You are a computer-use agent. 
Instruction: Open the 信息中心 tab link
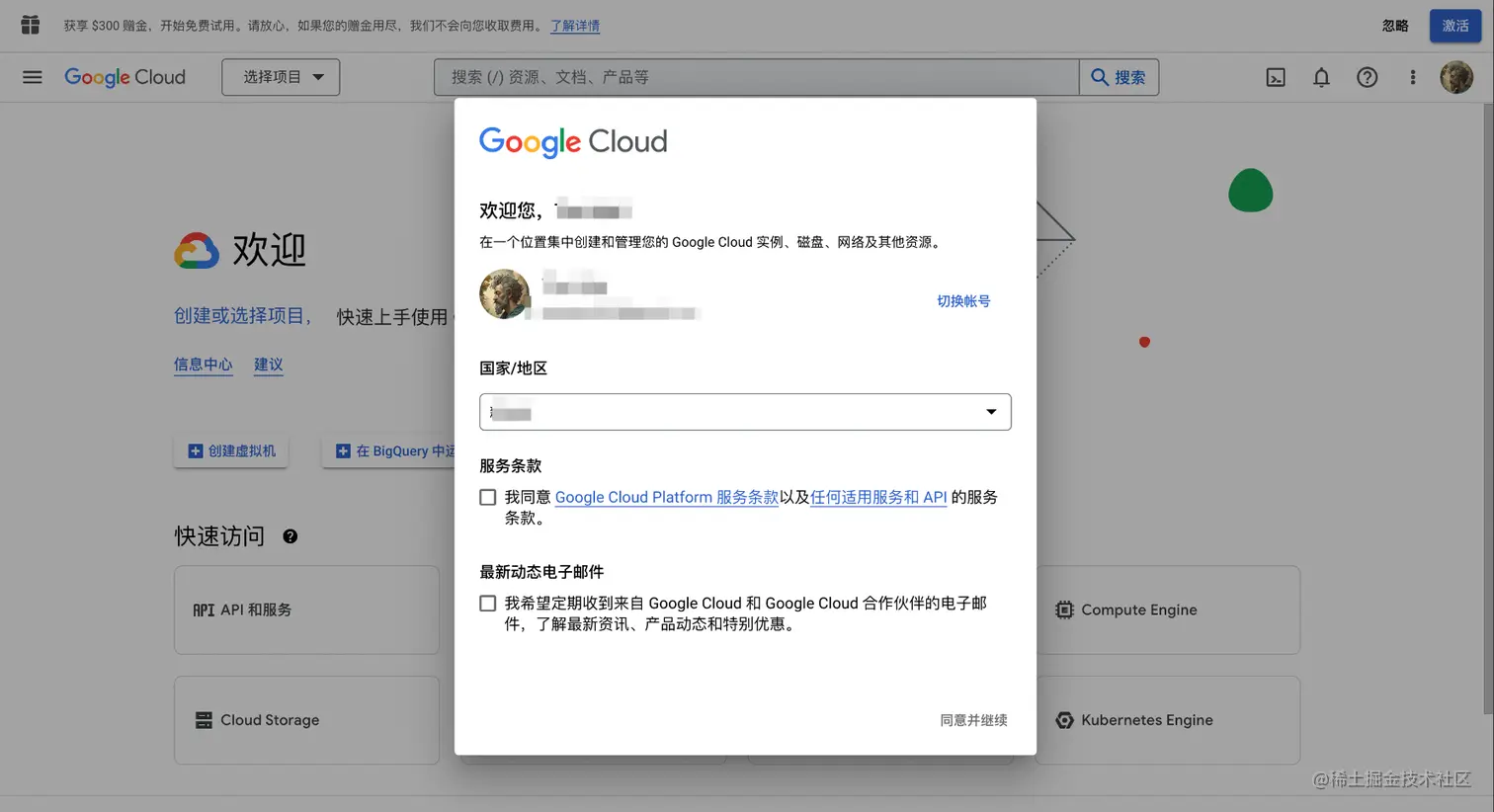pos(204,365)
